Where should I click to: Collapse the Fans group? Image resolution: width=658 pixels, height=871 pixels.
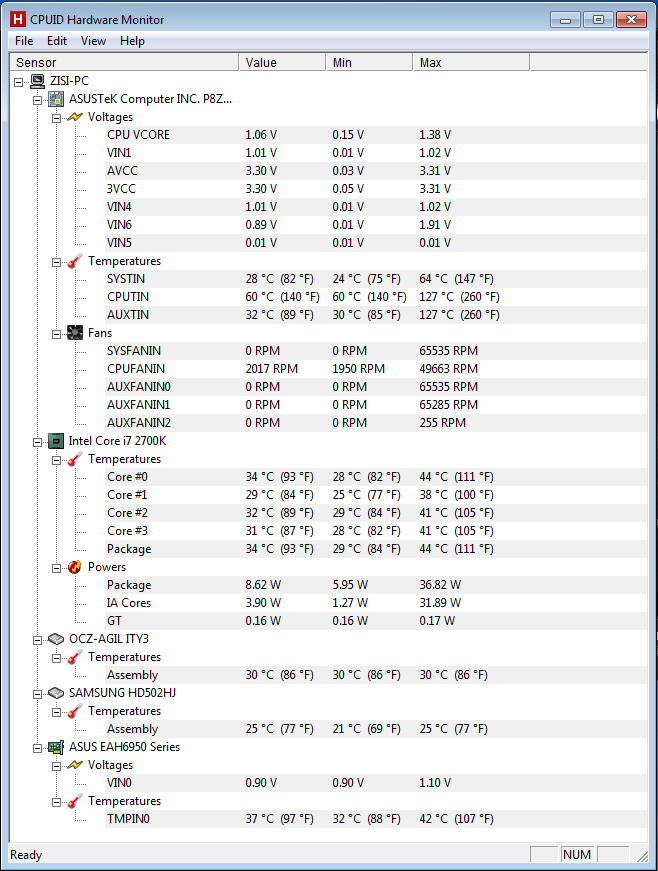click(x=57, y=334)
